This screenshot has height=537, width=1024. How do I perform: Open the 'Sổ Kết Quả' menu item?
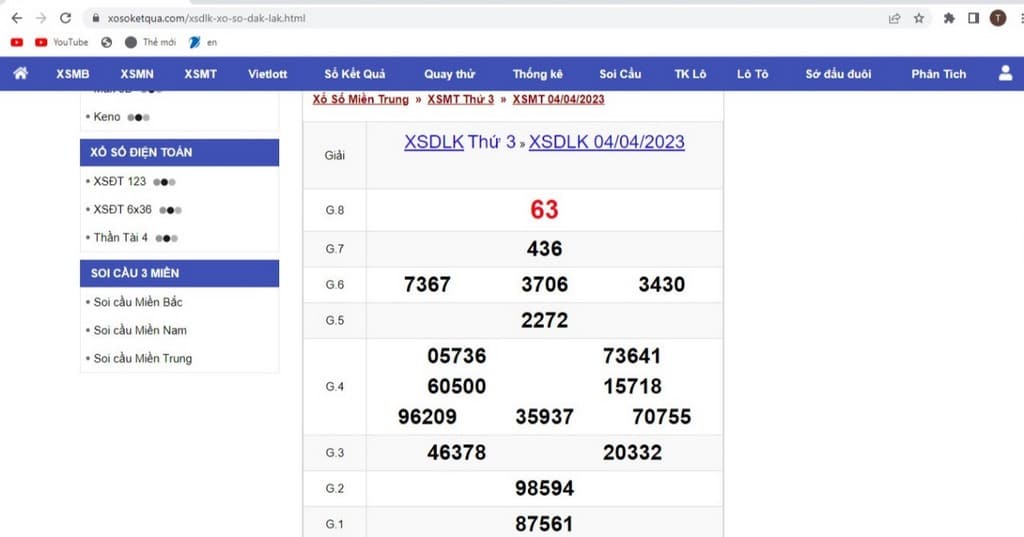coord(355,74)
